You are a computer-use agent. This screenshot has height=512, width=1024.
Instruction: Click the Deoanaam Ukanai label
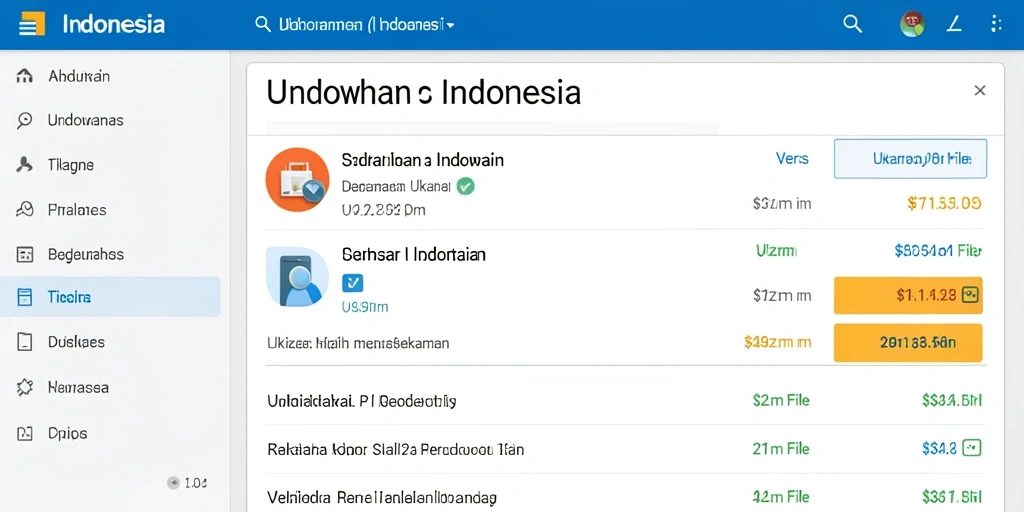coord(396,187)
